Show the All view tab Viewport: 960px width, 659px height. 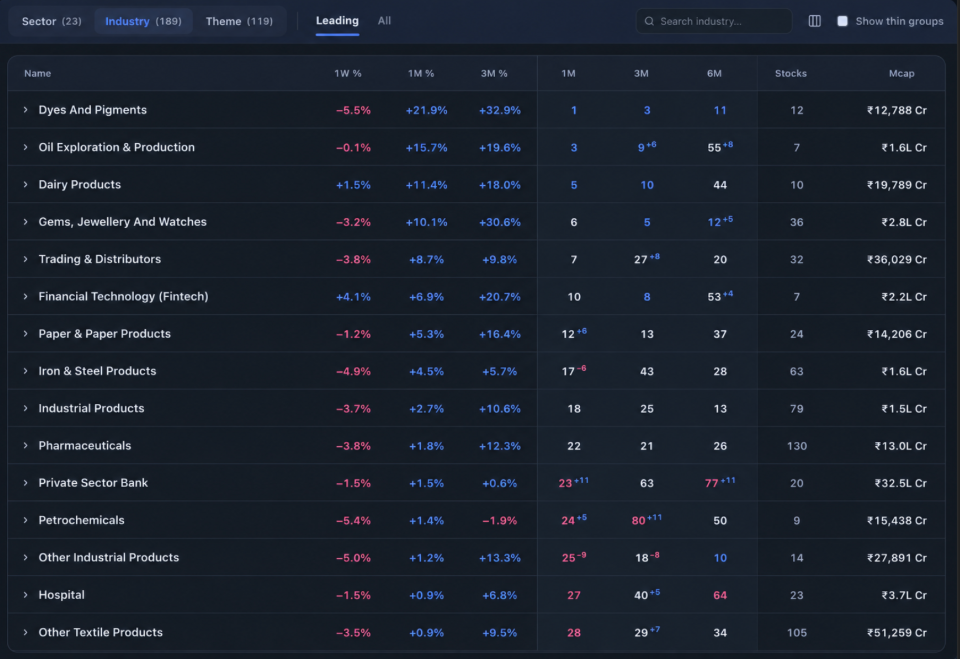click(384, 21)
